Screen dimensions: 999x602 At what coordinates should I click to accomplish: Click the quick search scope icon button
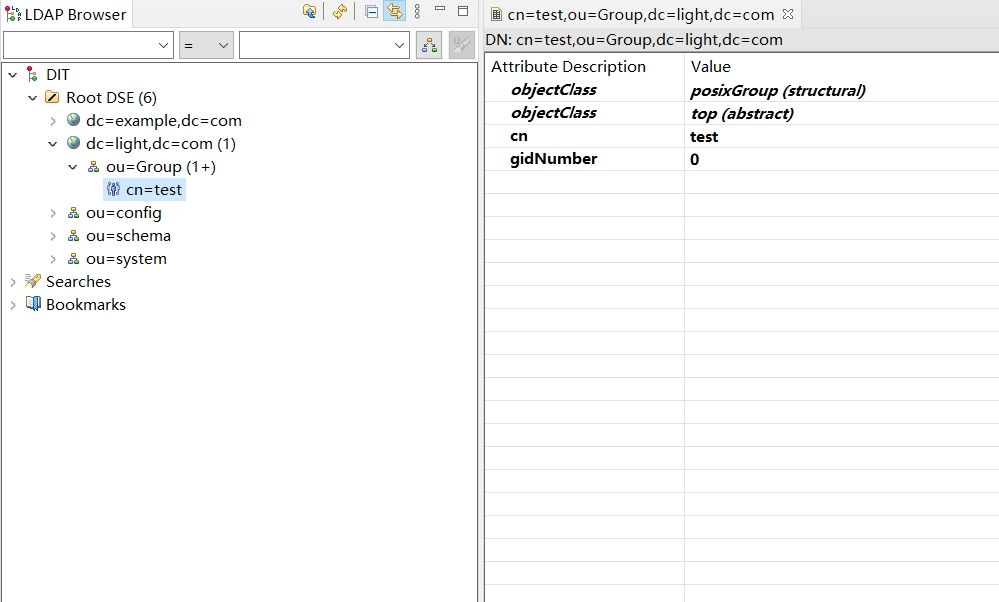(x=429, y=45)
